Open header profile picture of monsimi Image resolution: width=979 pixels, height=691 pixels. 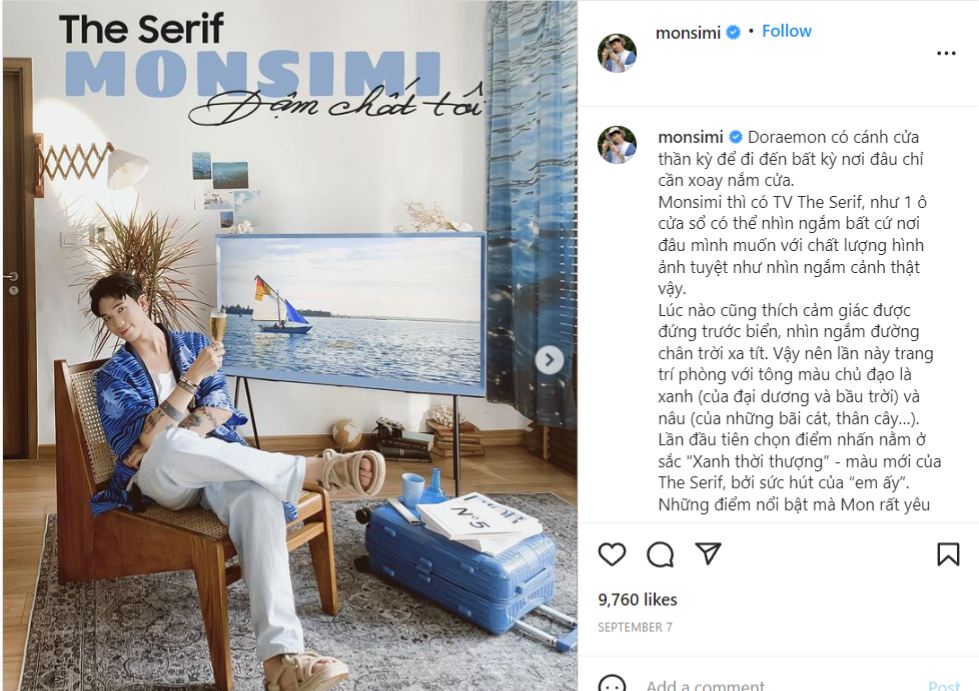point(617,53)
